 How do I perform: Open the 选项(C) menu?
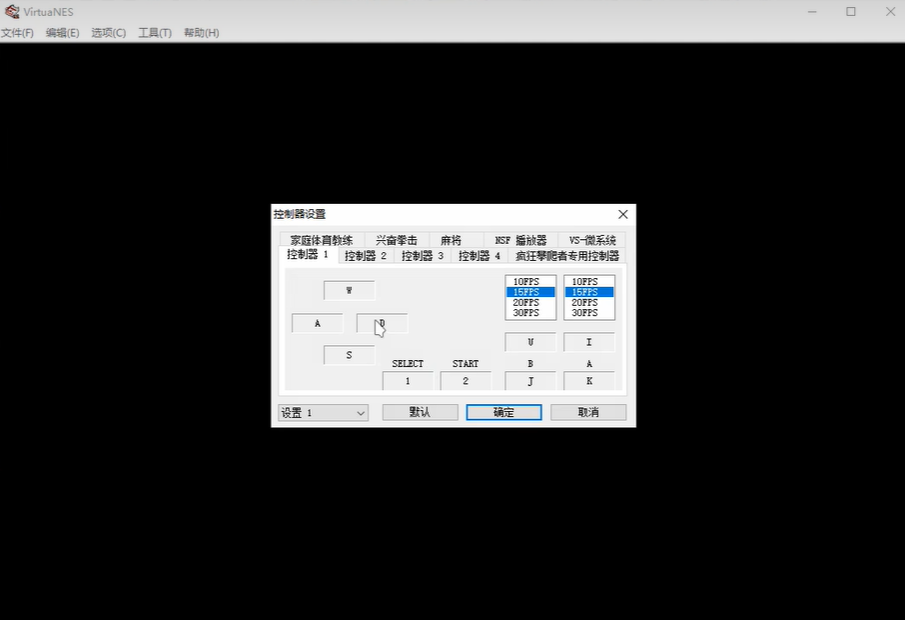108,33
